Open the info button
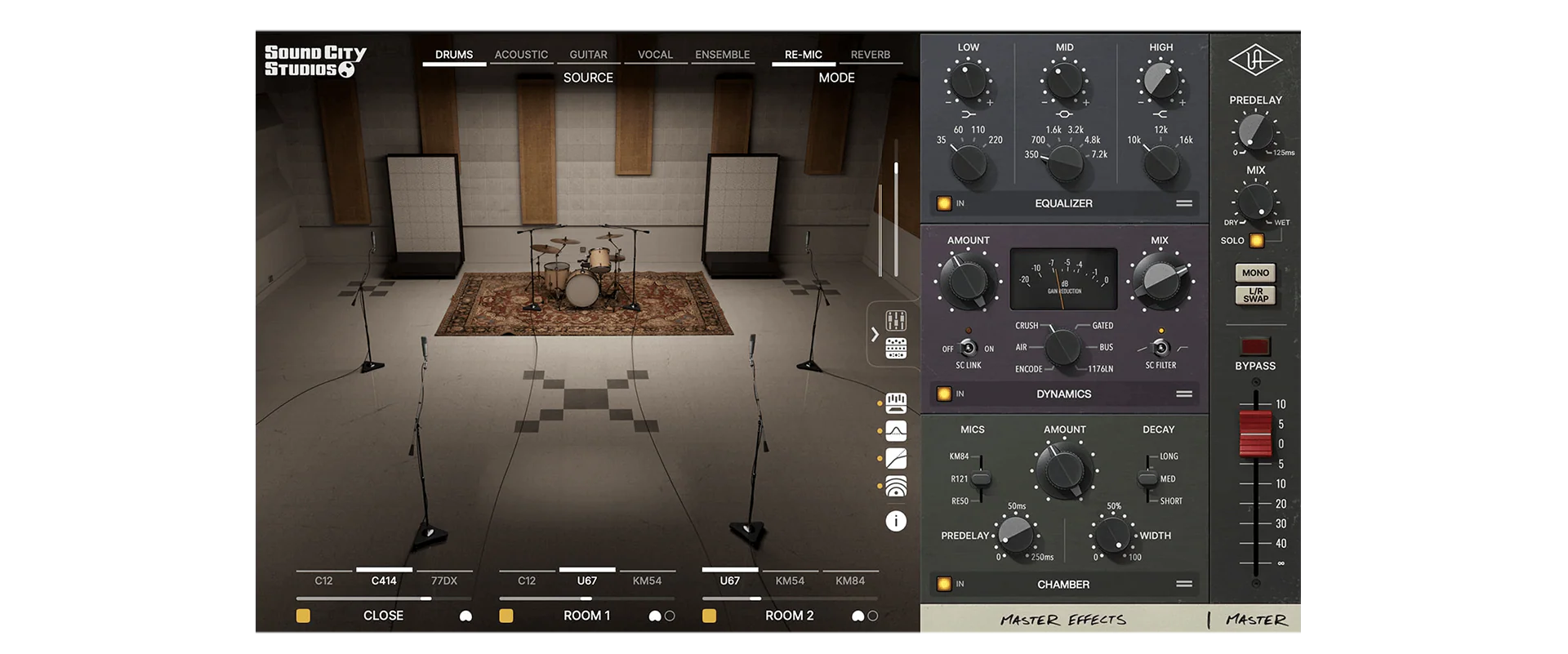The height and width of the screenshot is (654, 1568). (x=896, y=521)
